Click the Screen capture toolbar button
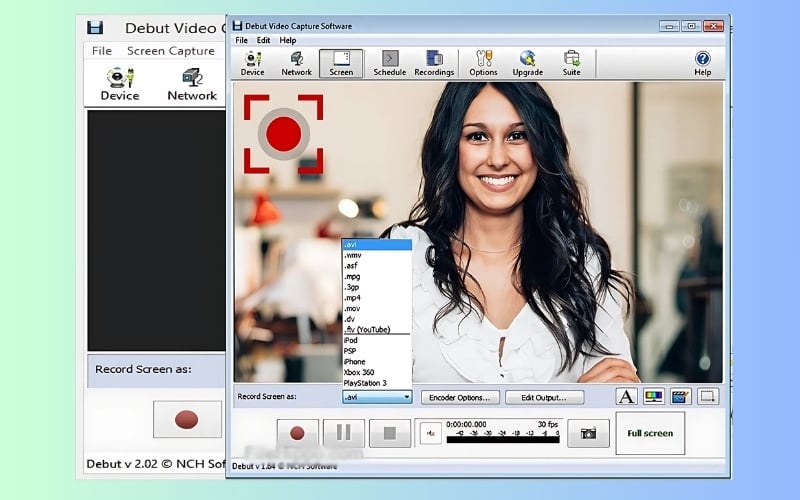Image resolution: width=800 pixels, height=500 pixels. pos(341,64)
